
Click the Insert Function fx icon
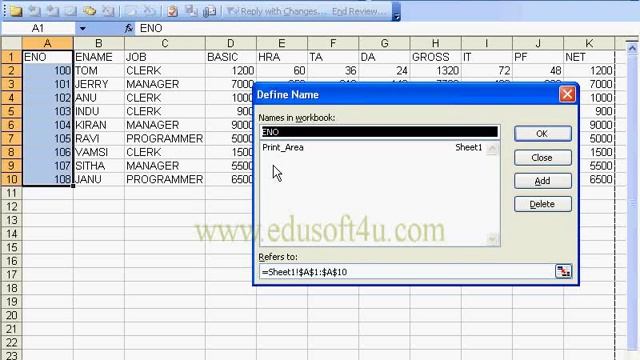coord(129,28)
